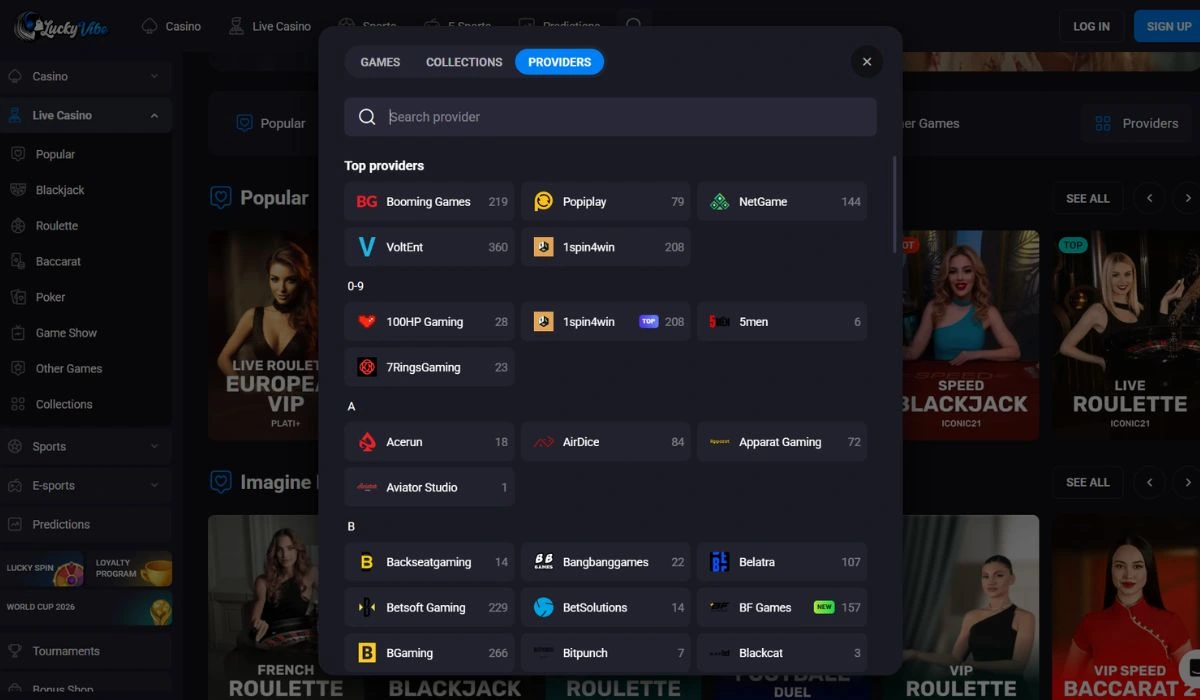Close the providers search dialog
The image size is (1200, 700).
[x=867, y=62]
